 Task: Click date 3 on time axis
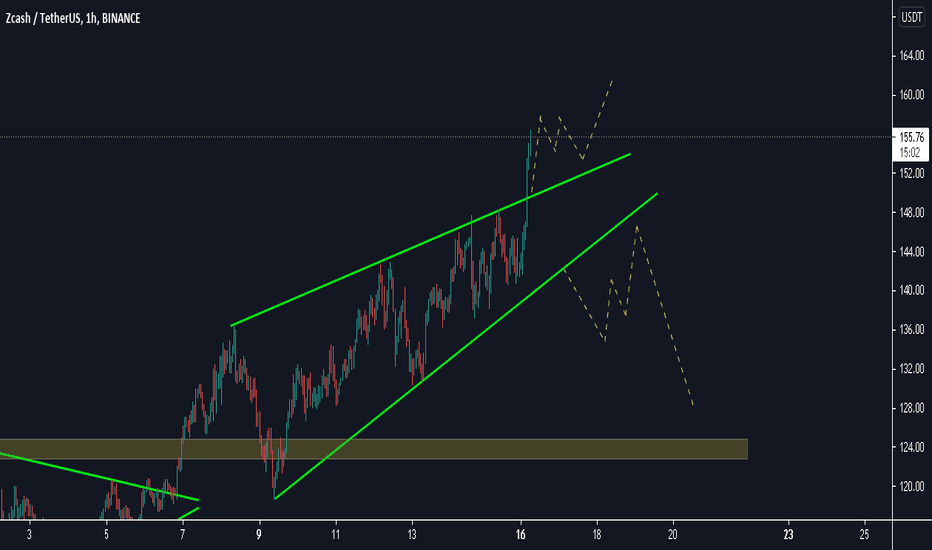[x=29, y=535]
